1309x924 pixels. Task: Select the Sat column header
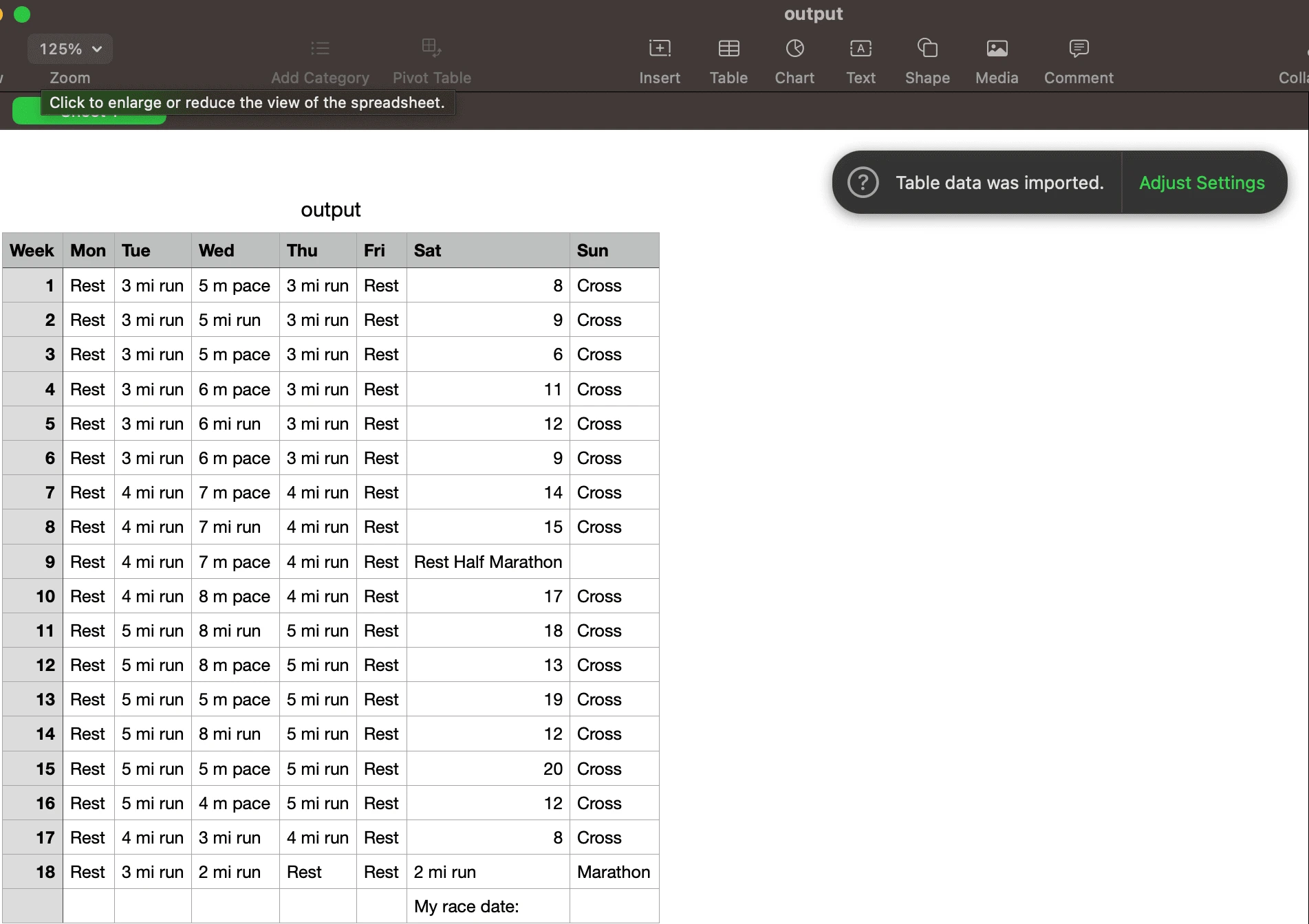488,250
